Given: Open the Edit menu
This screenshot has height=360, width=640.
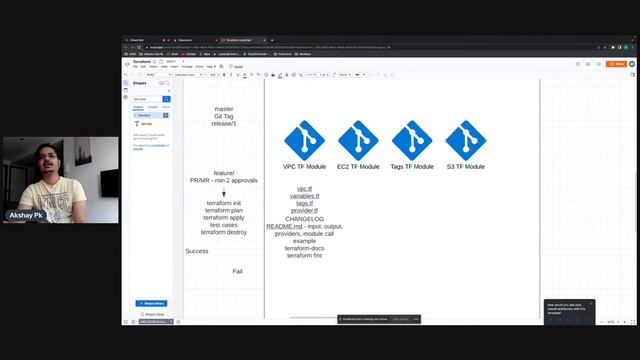Looking at the screenshot, I should point(143,67).
